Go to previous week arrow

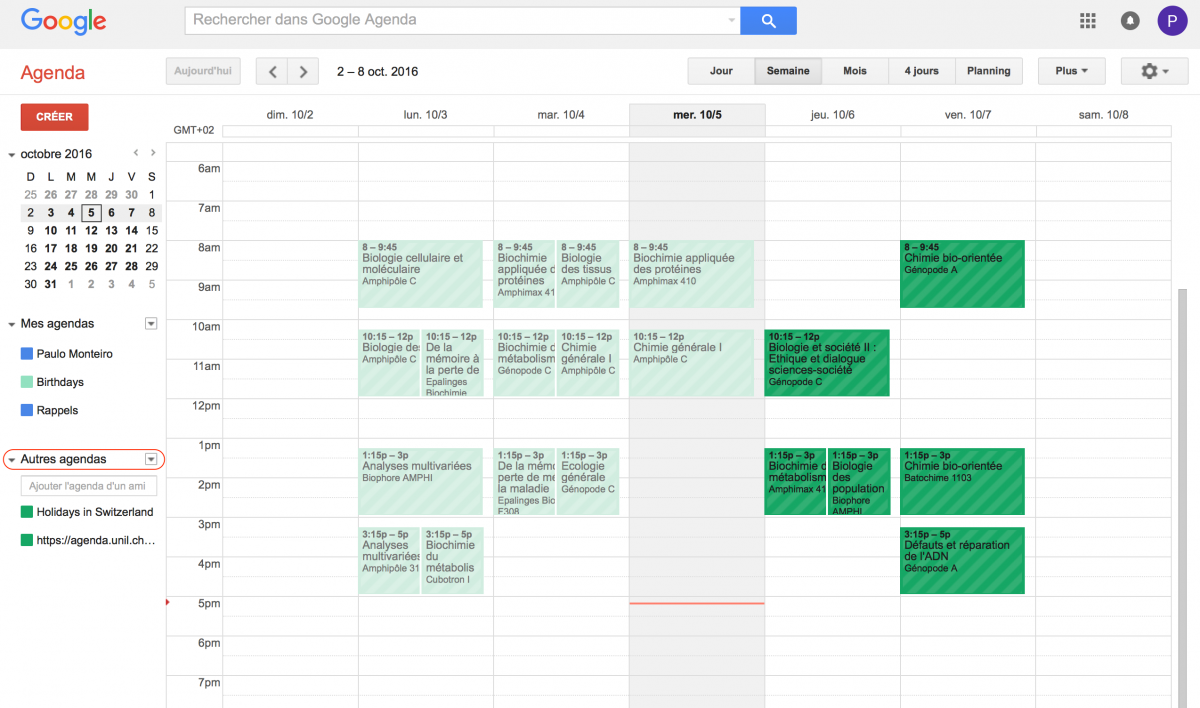[272, 71]
